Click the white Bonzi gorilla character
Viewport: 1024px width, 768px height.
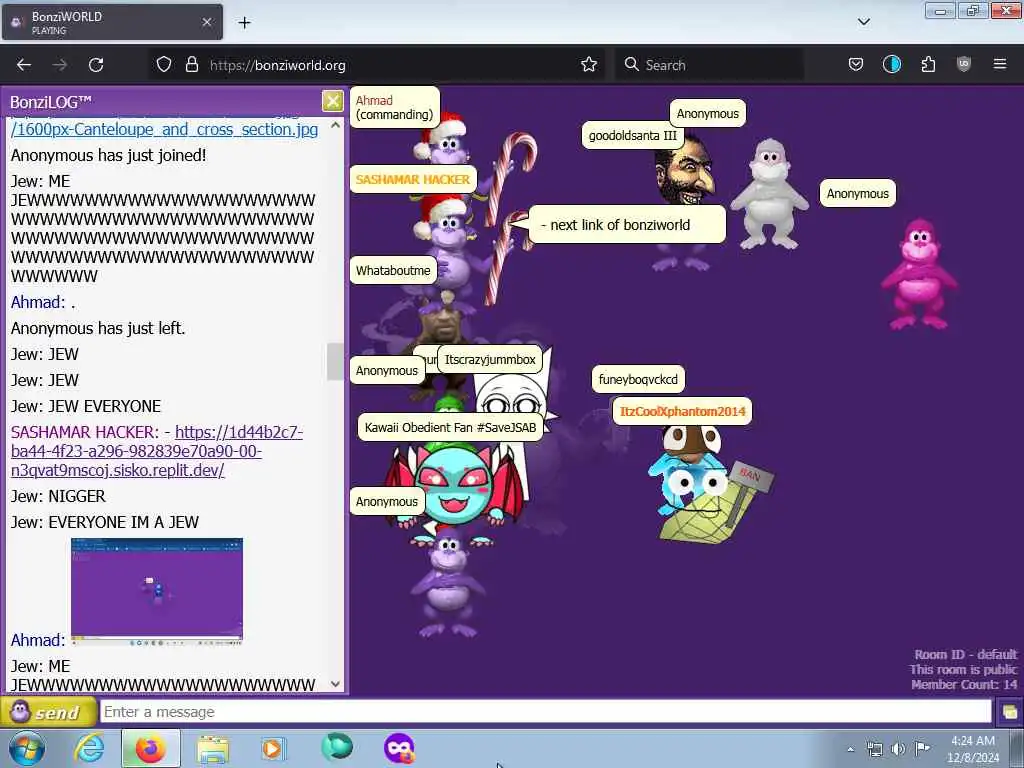point(769,194)
